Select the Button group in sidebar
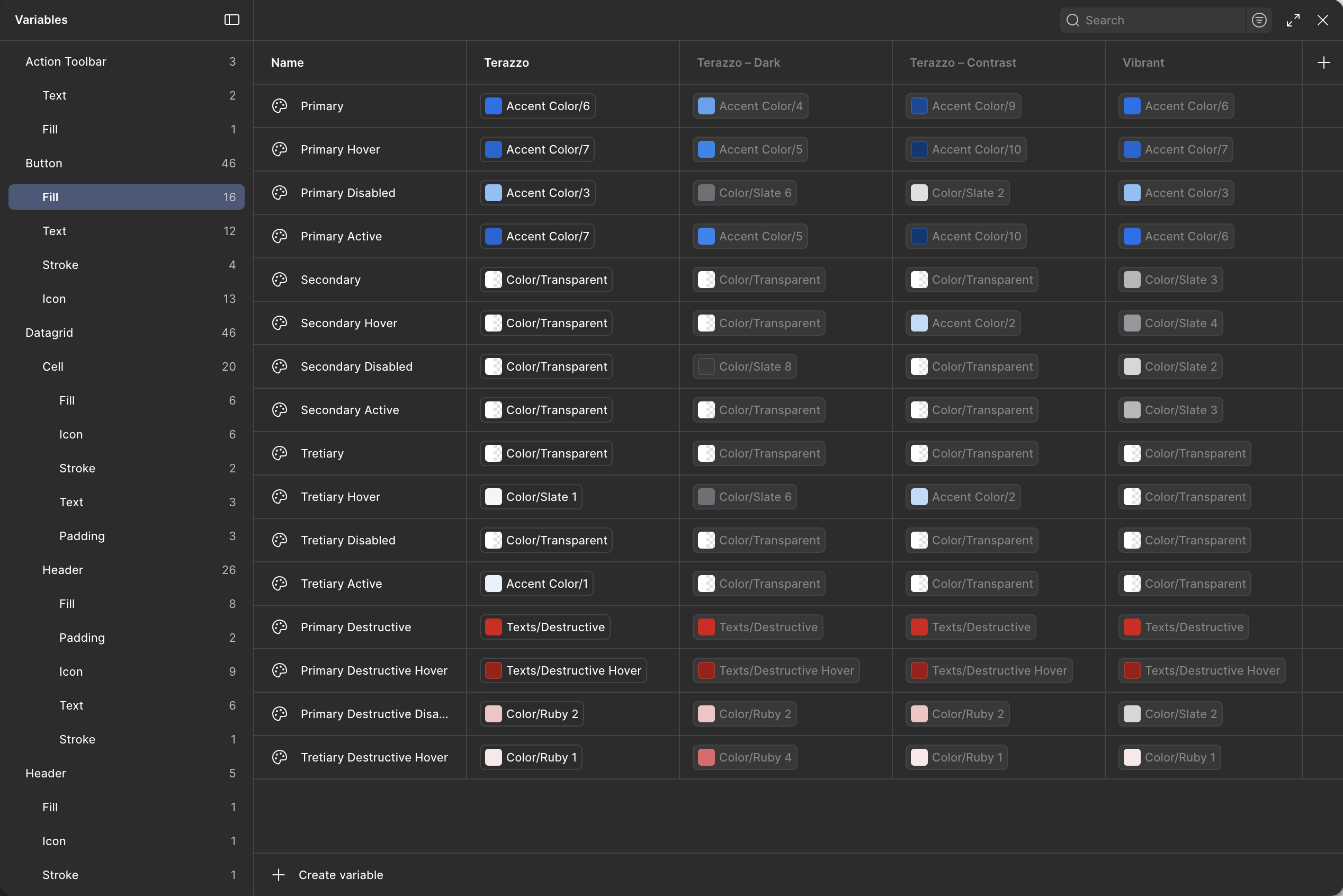This screenshot has height=896, width=1343. (126, 164)
